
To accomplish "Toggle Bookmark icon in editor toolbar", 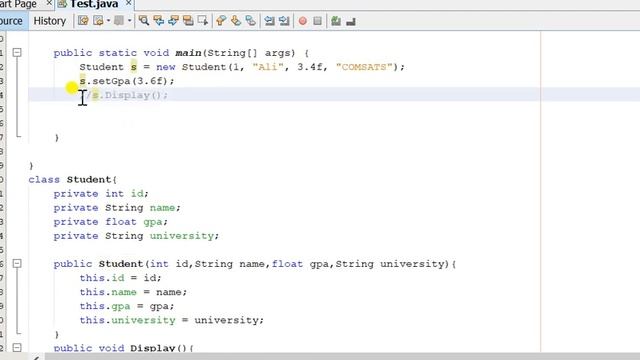I will click(251, 21).
